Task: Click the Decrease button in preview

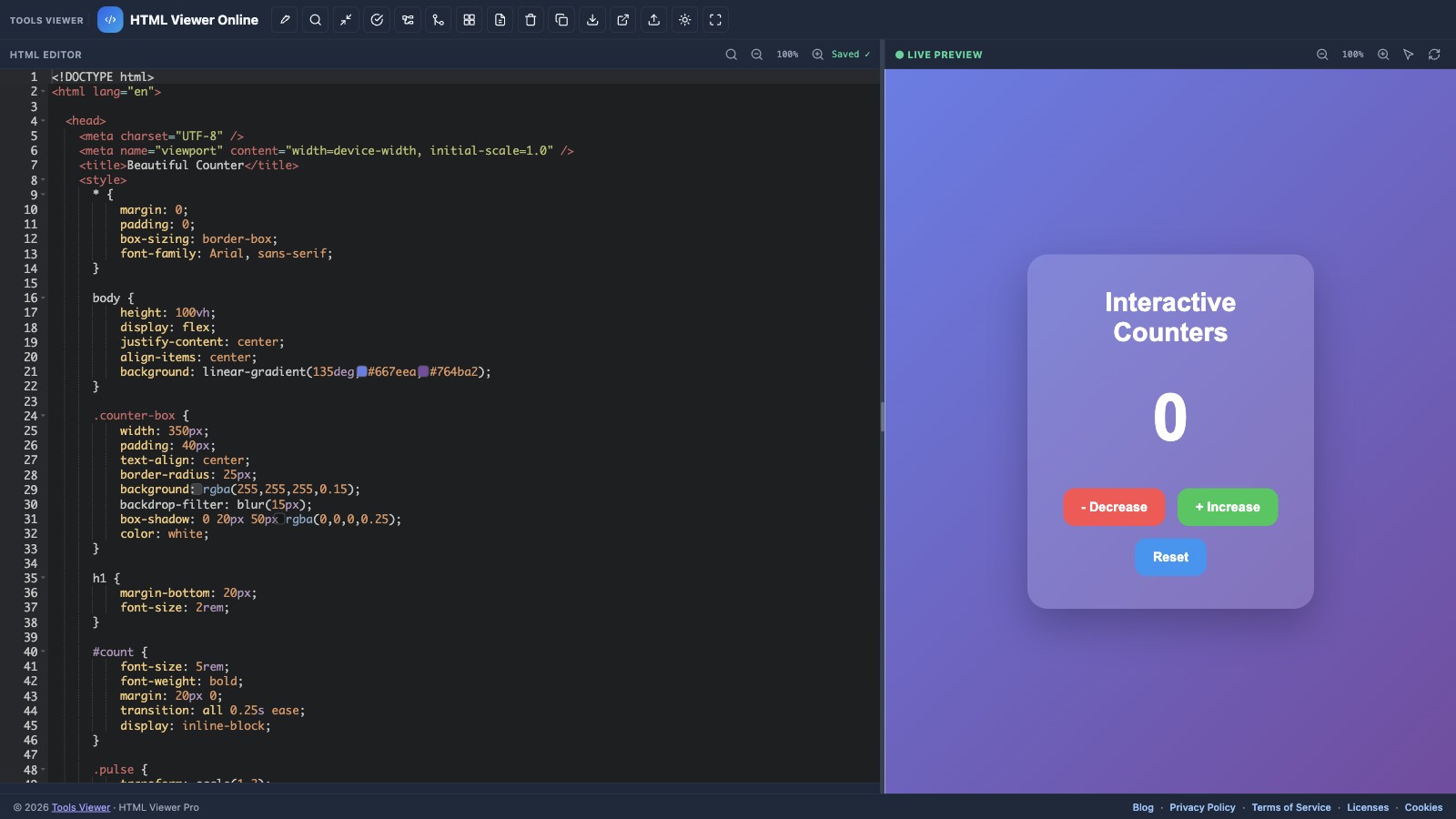Action: (x=1114, y=507)
